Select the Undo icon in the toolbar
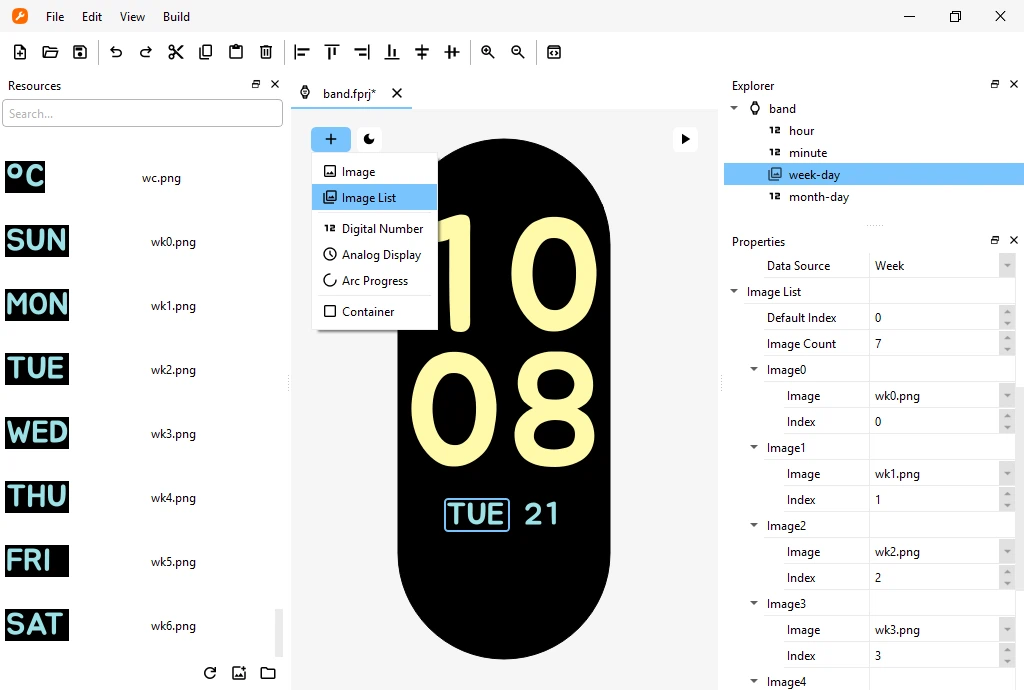 pyautogui.click(x=116, y=52)
